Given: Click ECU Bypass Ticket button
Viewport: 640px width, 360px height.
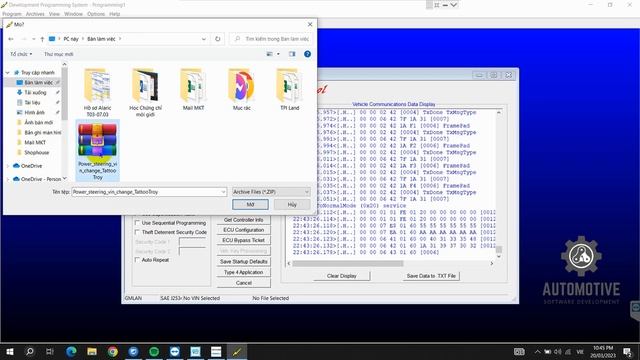Looking at the screenshot, I should click(x=244, y=240).
